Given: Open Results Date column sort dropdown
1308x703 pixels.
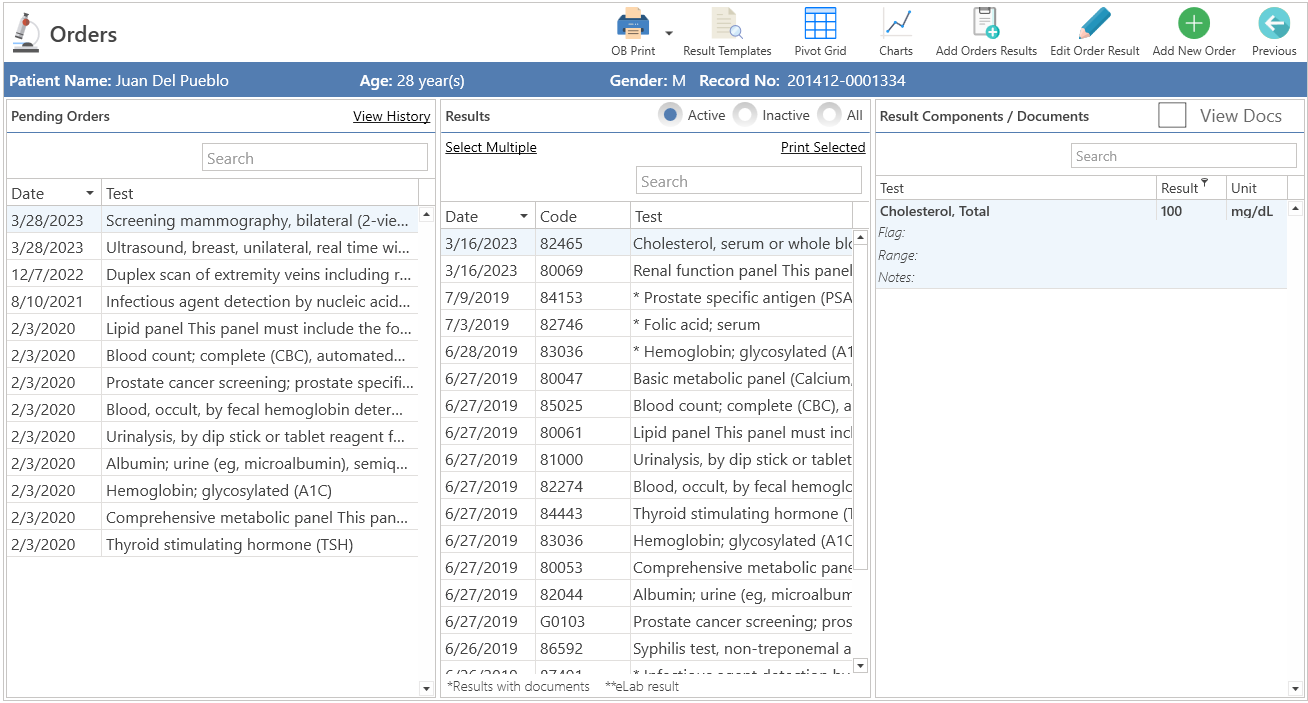Looking at the screenshot, I should [x=524, y=216].
